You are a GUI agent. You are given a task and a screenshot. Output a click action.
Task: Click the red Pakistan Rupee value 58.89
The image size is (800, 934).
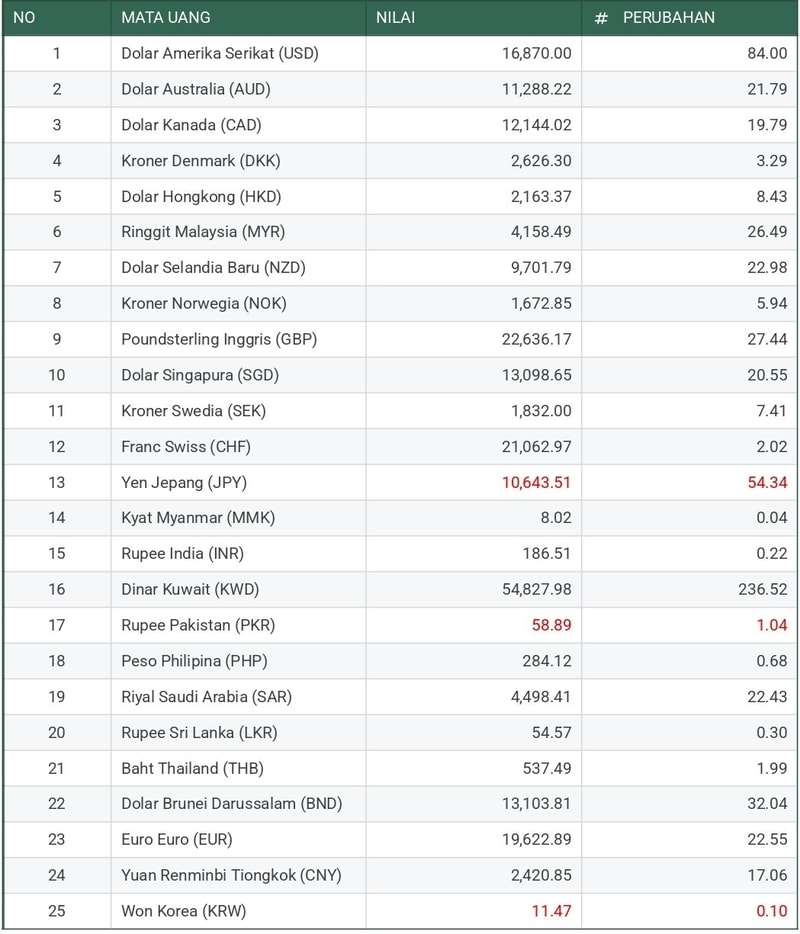tap(551, 625)
